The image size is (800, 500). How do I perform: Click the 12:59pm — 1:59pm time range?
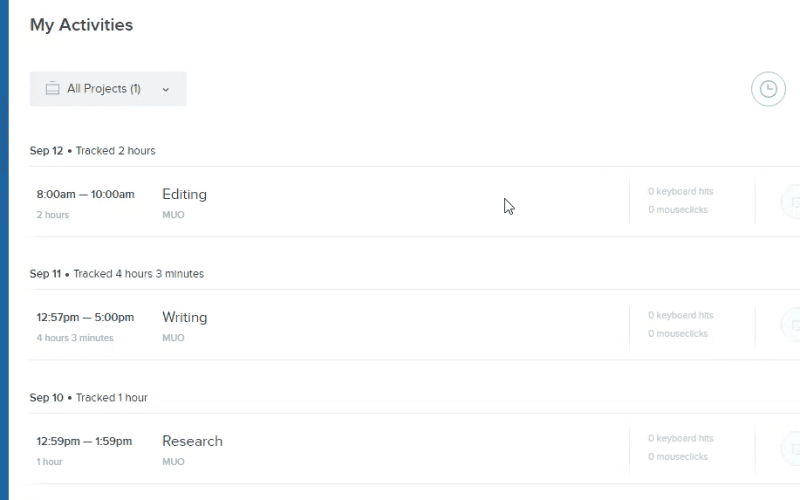[x=84, y=441]
